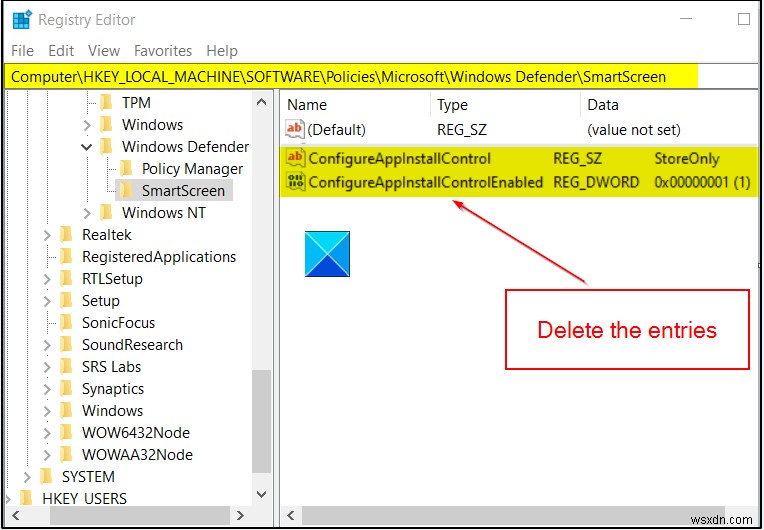Image resolution: width=764 pixels, height=530 pixels.
Task: Select the SoundResearch folder icon
Action: click(x=66, y=345)
